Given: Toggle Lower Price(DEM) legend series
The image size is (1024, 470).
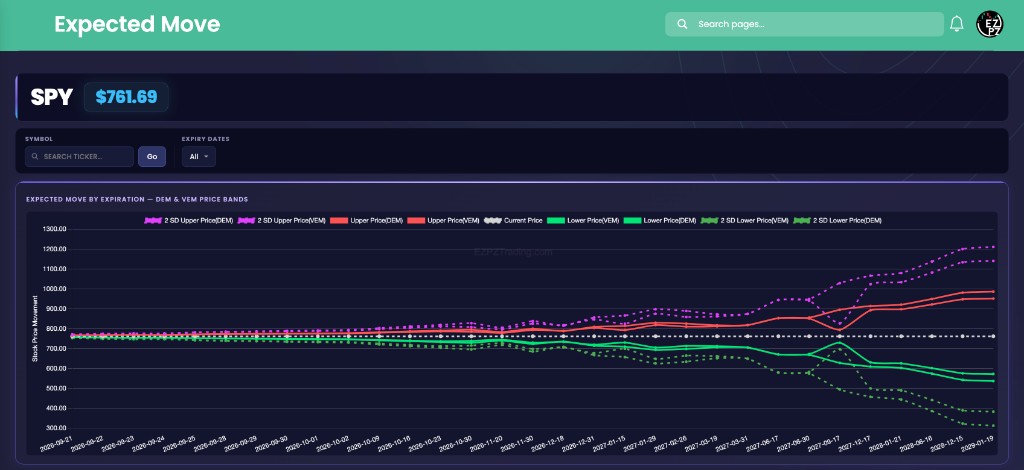Looking at the screenshot, I should click(x=660, y=221).
